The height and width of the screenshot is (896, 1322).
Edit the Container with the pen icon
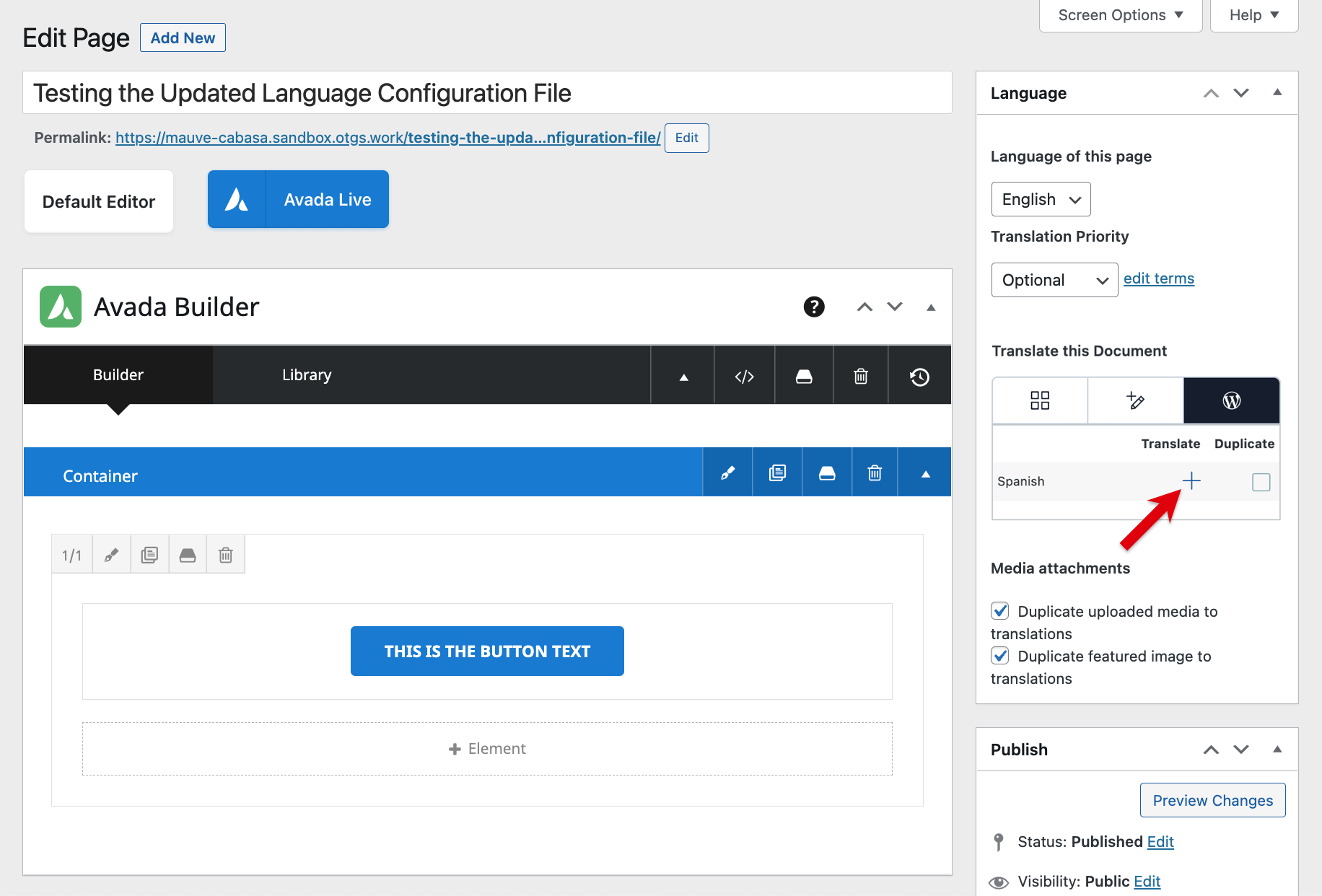(x=727, y=473)
